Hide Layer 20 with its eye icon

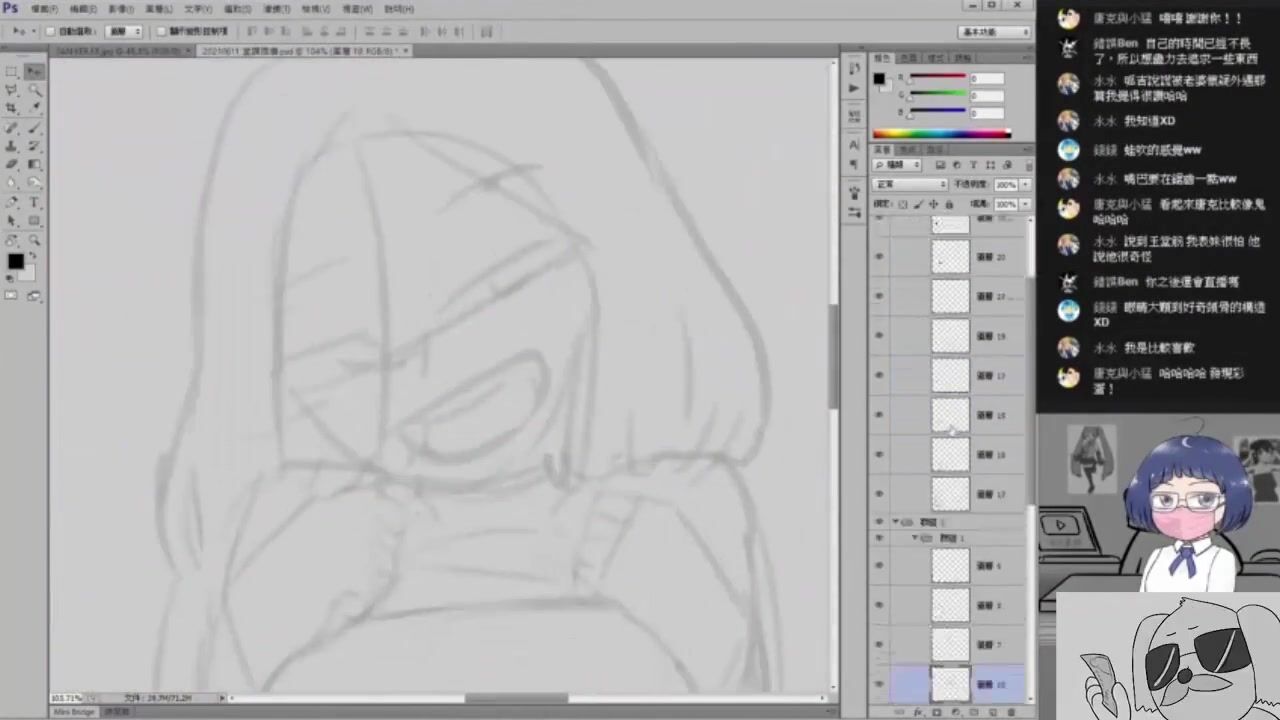[879, 257]
